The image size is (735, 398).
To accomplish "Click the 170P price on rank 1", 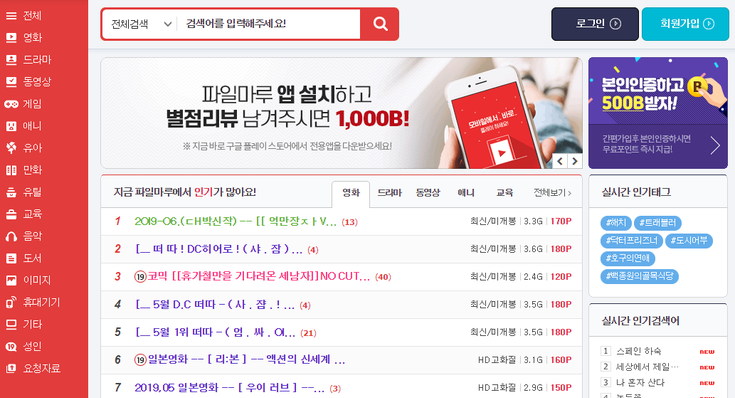I will coord(561,221).
